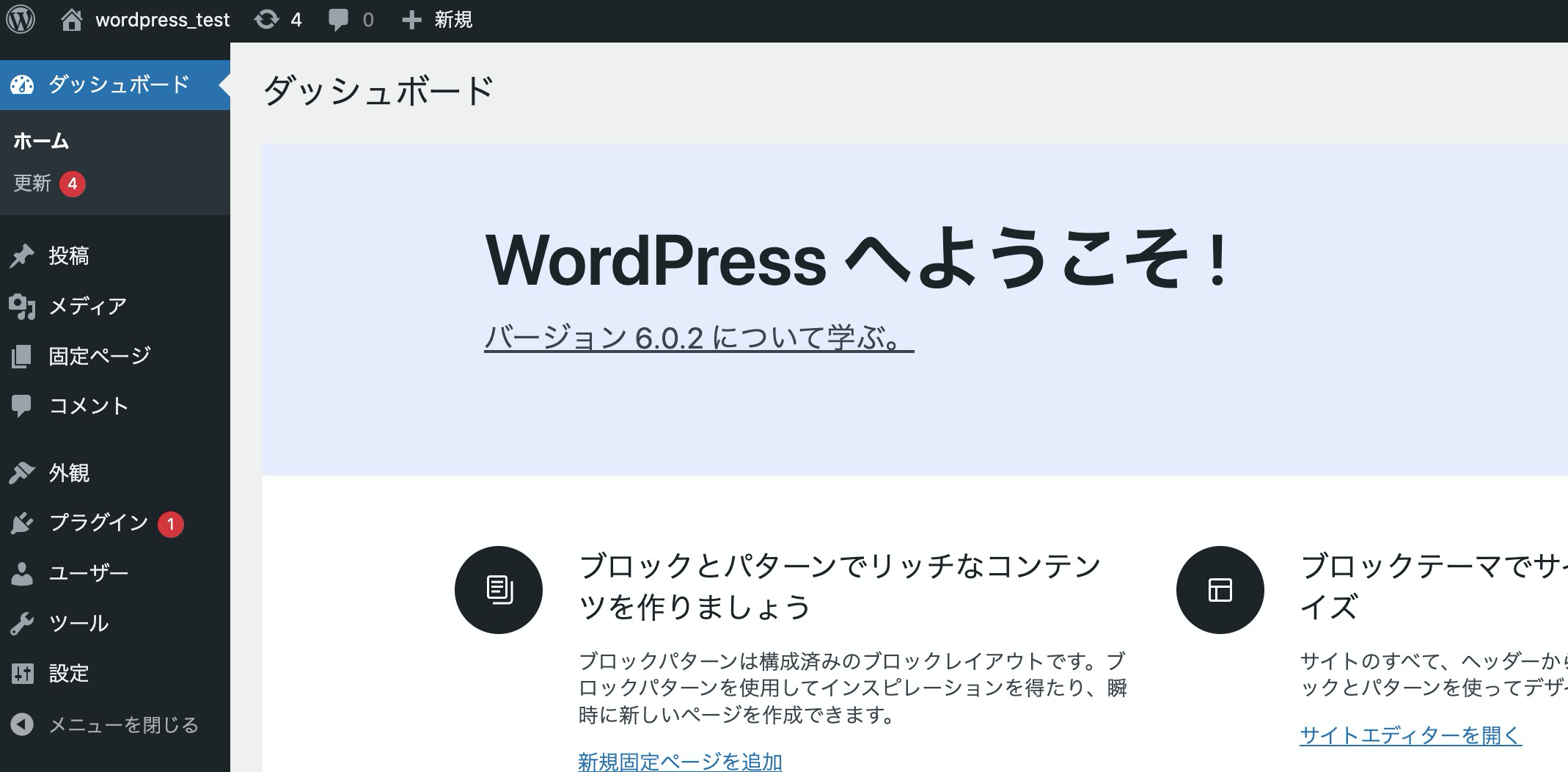Open バージョン 6.0.2 について学ぶ link
This screenshot has height=772, width=1568.
tap(699, 338)
